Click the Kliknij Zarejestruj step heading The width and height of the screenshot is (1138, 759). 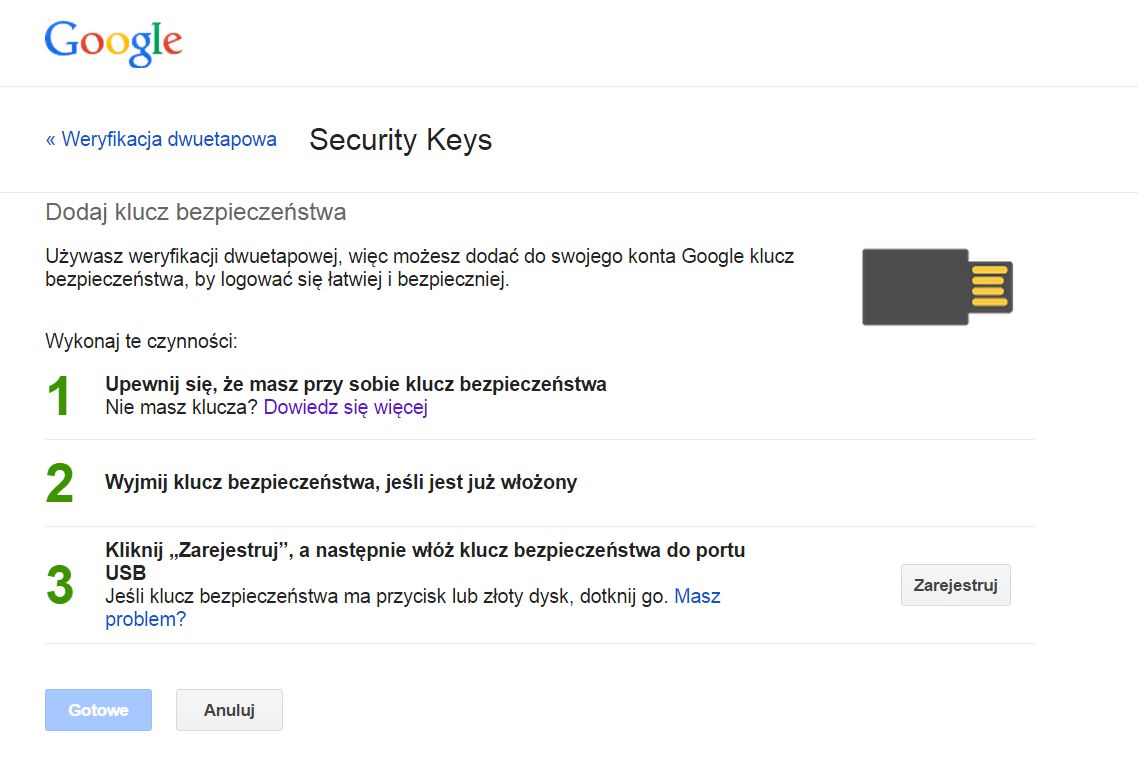click(425, 551)
